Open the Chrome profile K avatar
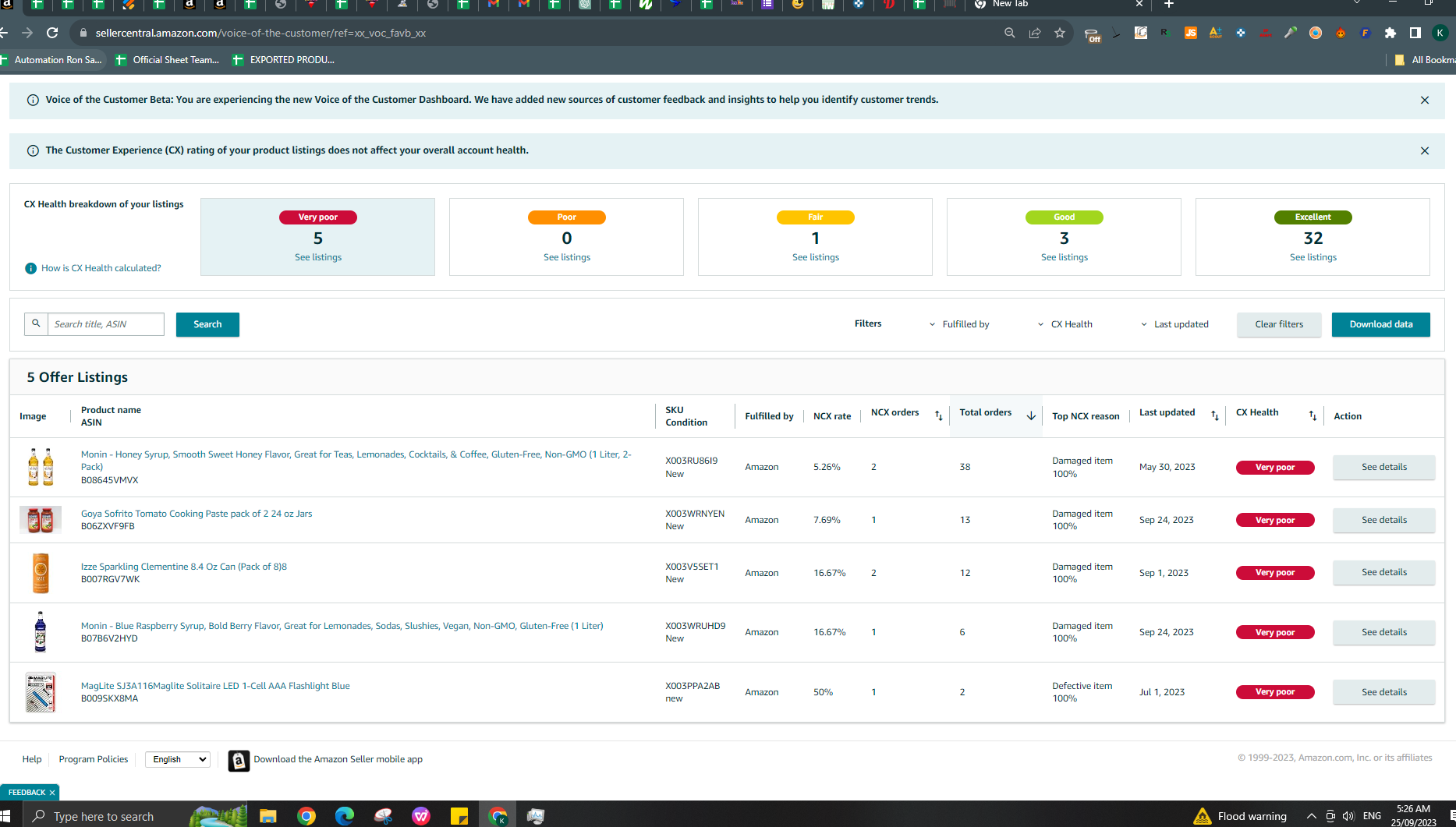The width and height of the screenshot is (1456, 827). coord(1440,33)
